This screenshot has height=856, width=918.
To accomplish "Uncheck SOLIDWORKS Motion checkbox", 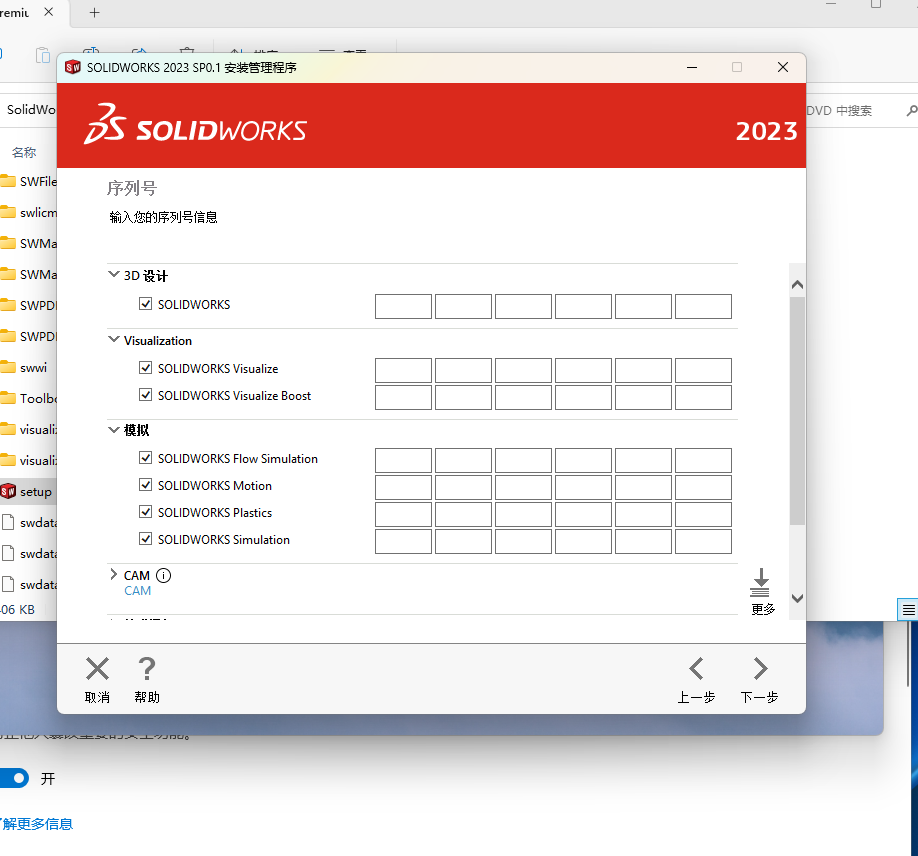I will tap(146, 485).
